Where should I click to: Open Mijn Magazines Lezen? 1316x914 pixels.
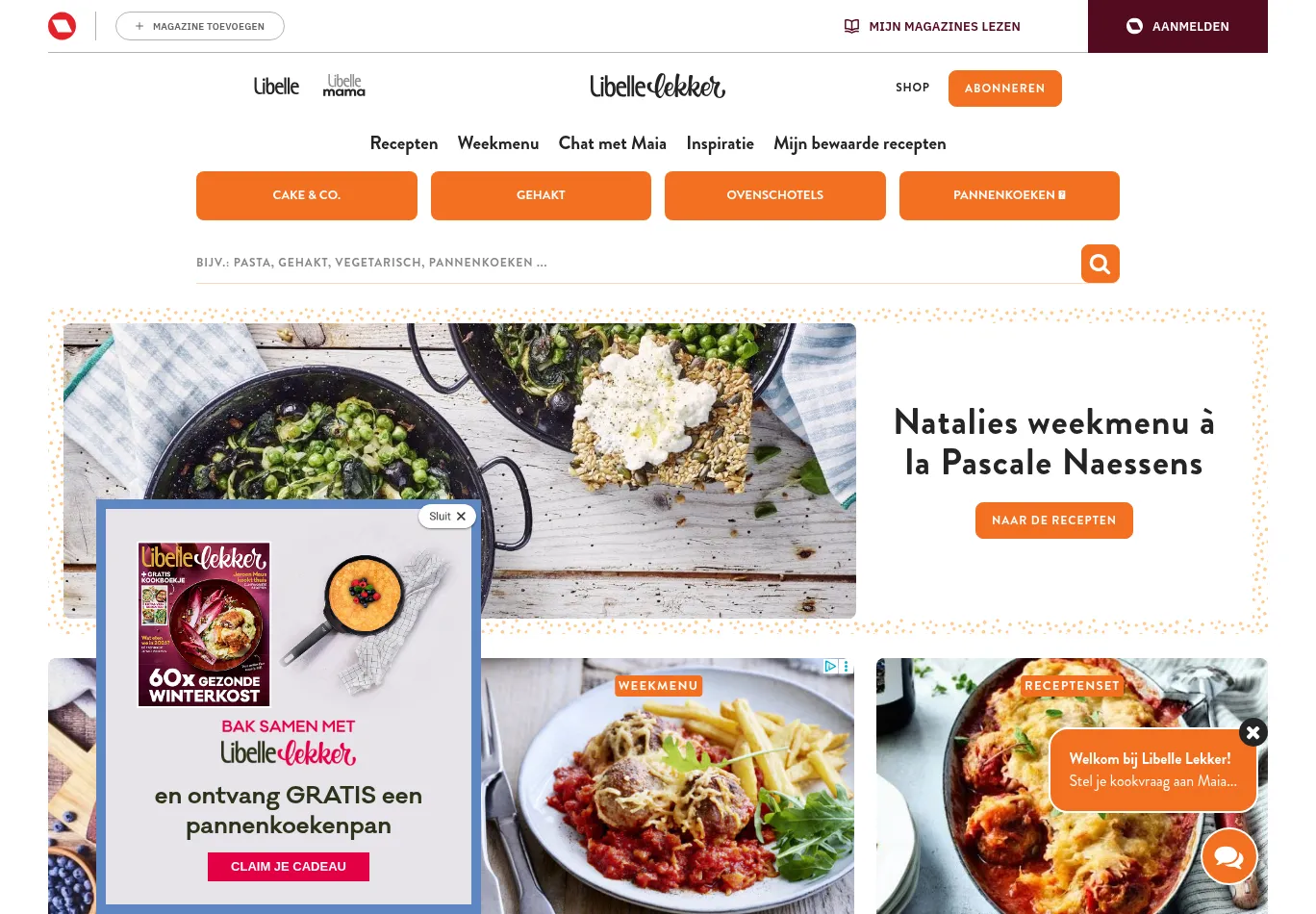click(932, 26)
